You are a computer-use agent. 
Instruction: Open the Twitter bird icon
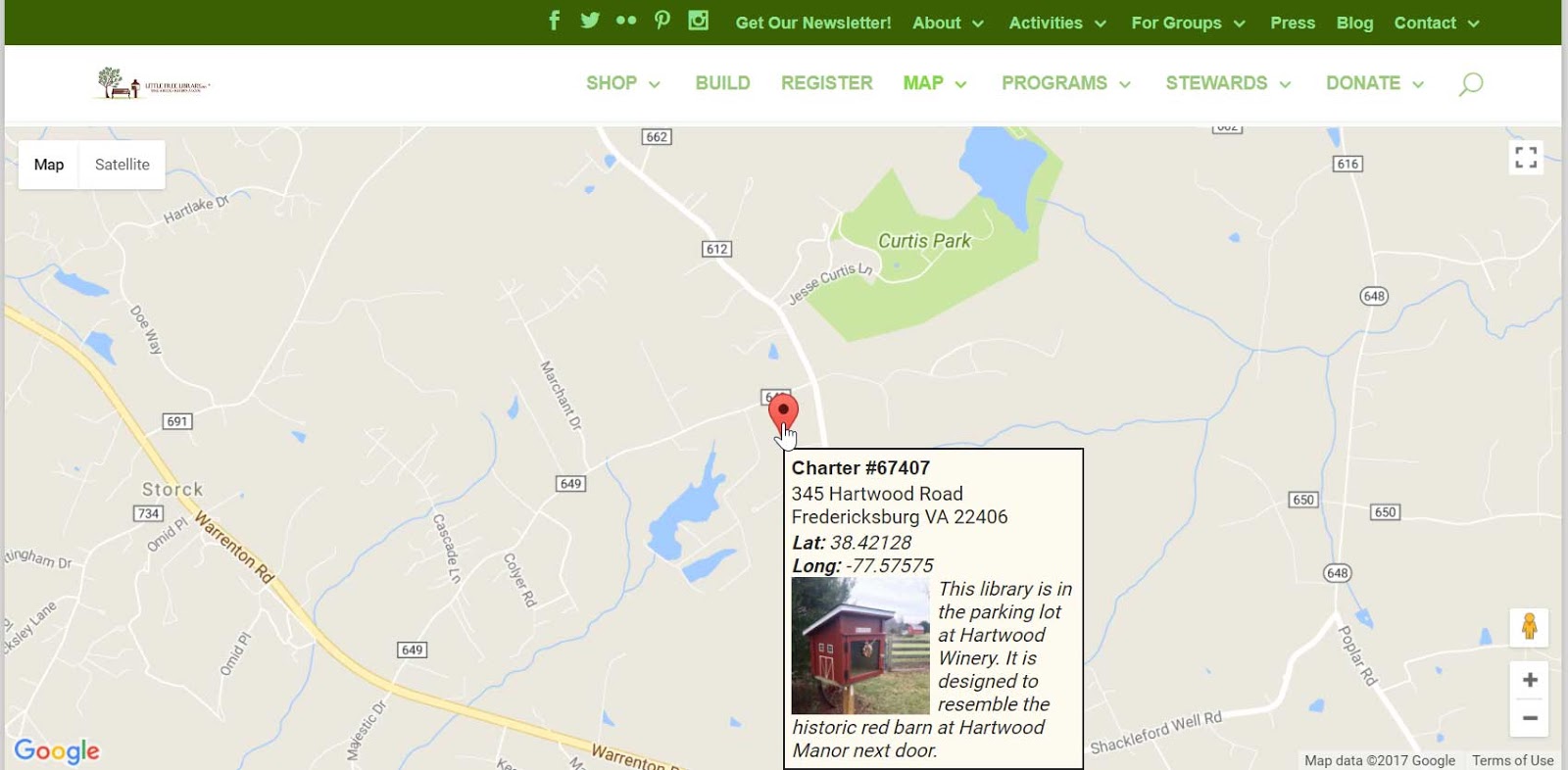(590, 21)
